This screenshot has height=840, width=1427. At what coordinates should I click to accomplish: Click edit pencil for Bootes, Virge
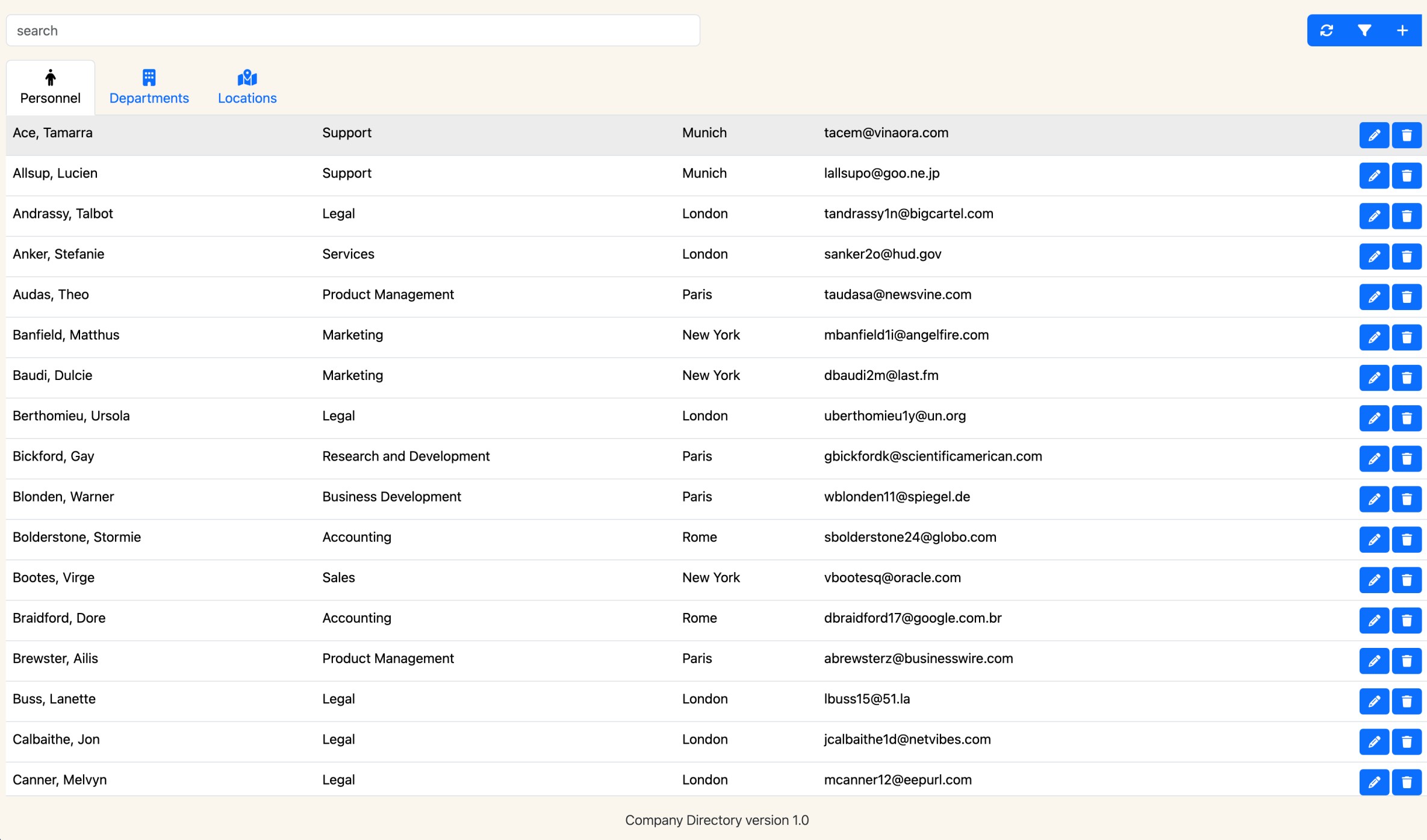point(1374,579)
